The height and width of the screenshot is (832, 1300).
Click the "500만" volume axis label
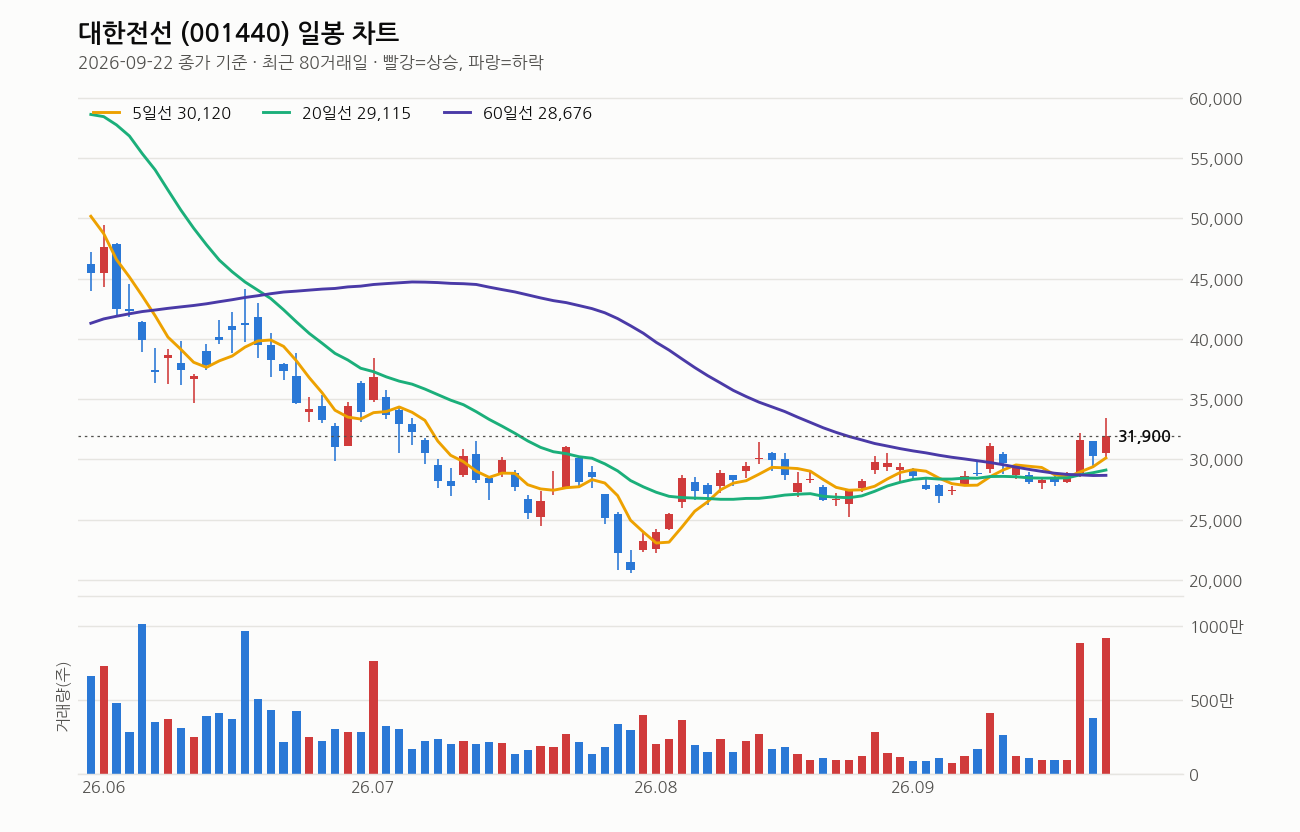coord(1211,701)
